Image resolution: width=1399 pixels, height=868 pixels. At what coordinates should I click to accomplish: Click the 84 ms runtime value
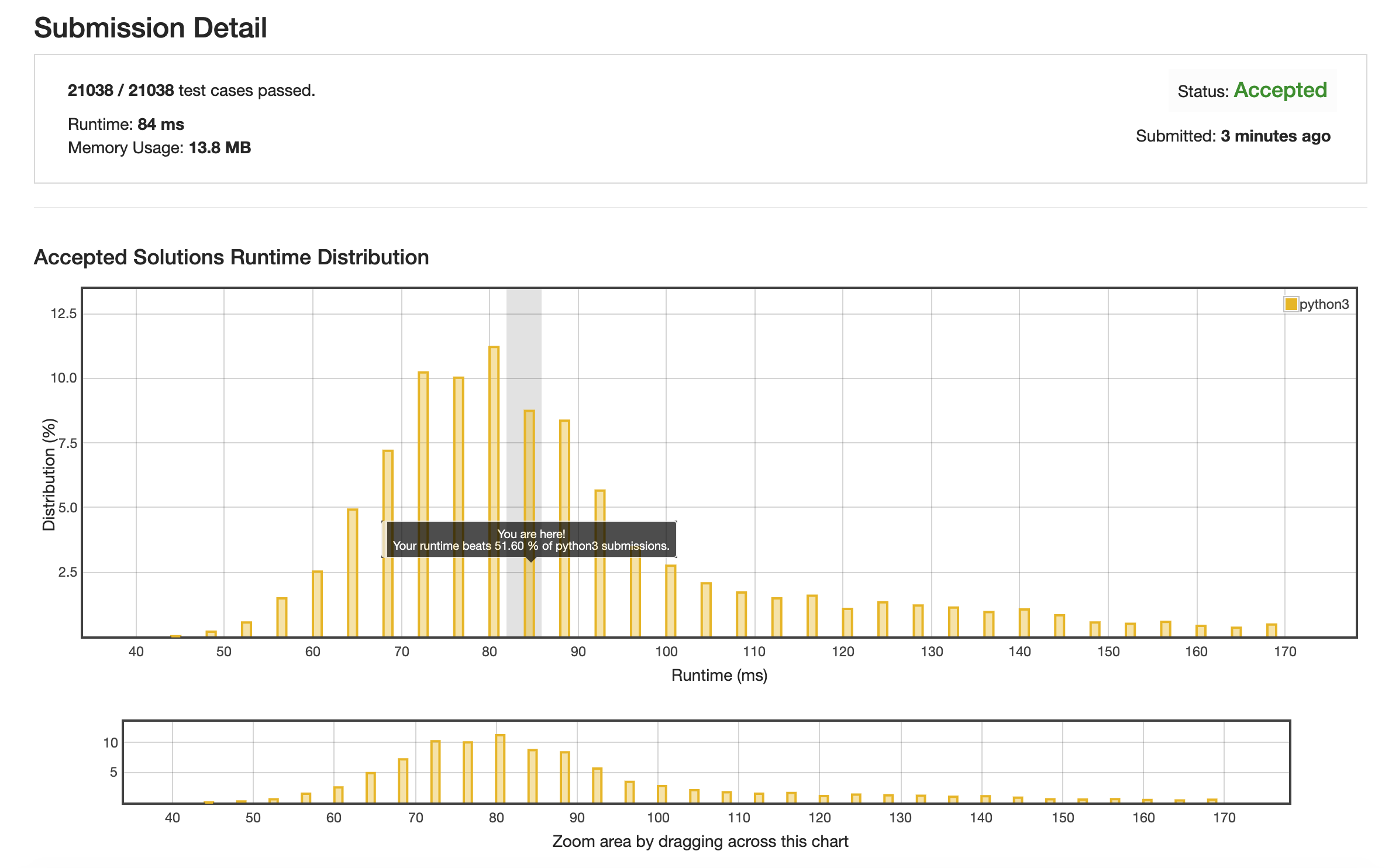coord(161,124)
